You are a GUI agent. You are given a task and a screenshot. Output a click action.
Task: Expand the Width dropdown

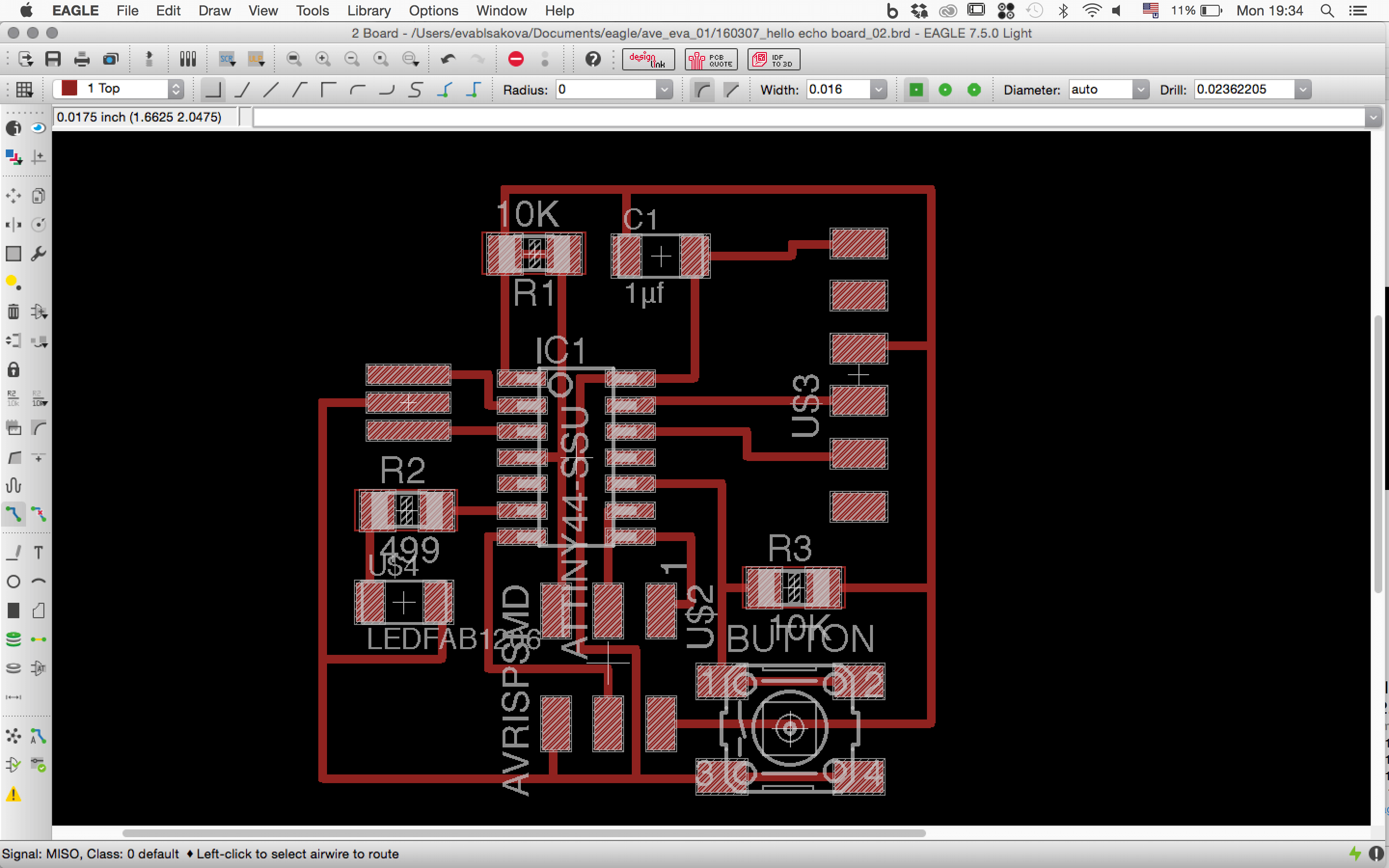(x=878, y=90)
